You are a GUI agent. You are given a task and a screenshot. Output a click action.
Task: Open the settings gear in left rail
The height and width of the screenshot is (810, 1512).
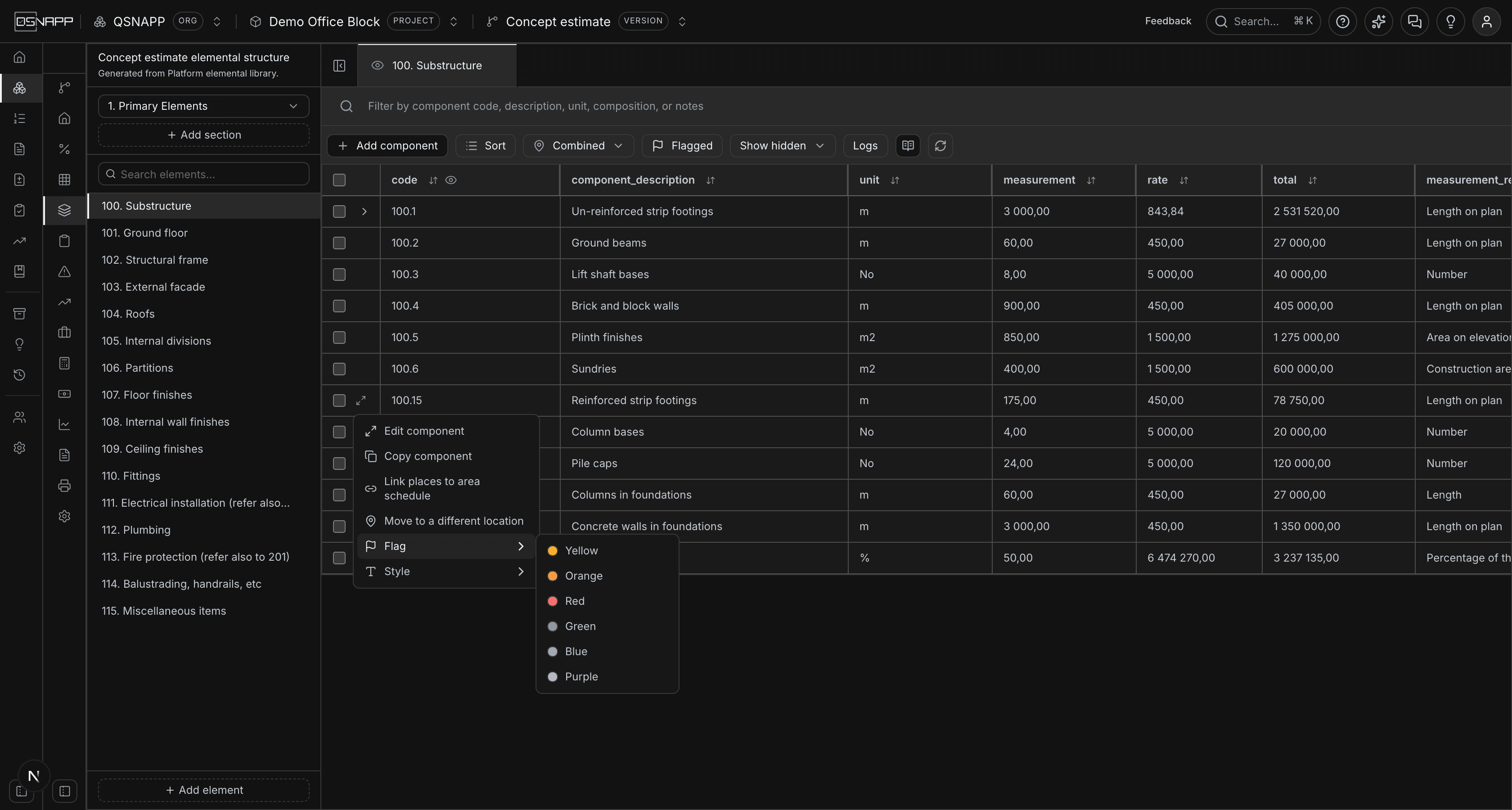click(x=19, y=448)
